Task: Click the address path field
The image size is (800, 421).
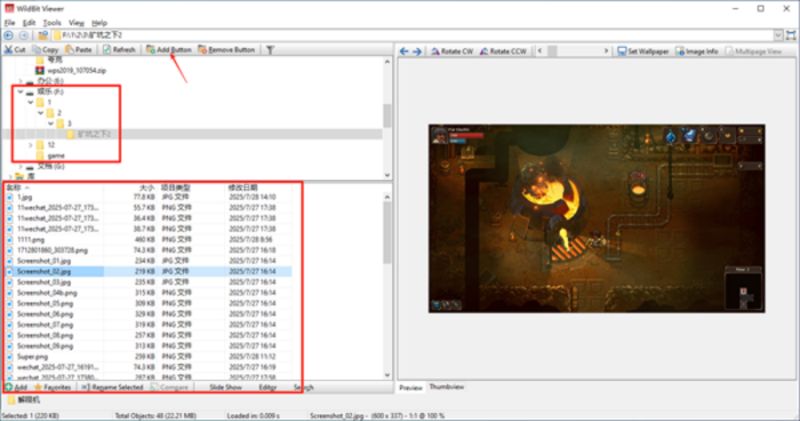Action: pyautogui.click(x=413, y=35)
